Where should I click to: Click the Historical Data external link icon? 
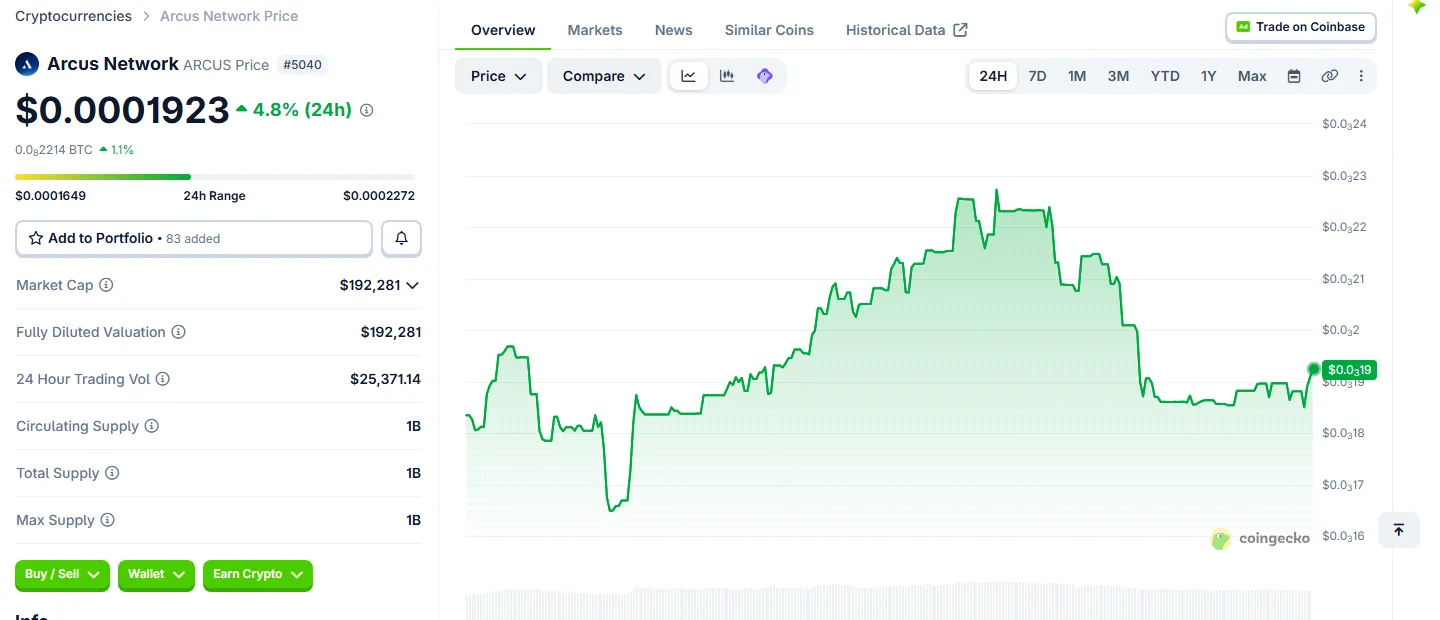click(x=960, y=30)
